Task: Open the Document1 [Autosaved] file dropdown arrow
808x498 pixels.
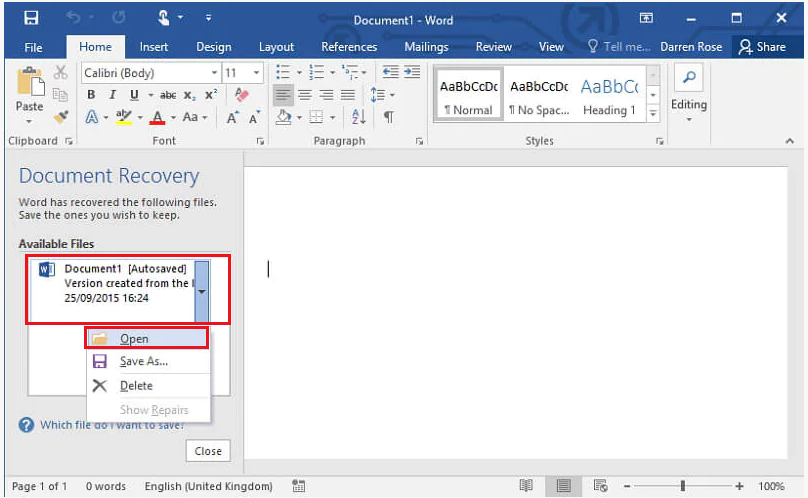Action: point(202,292)
